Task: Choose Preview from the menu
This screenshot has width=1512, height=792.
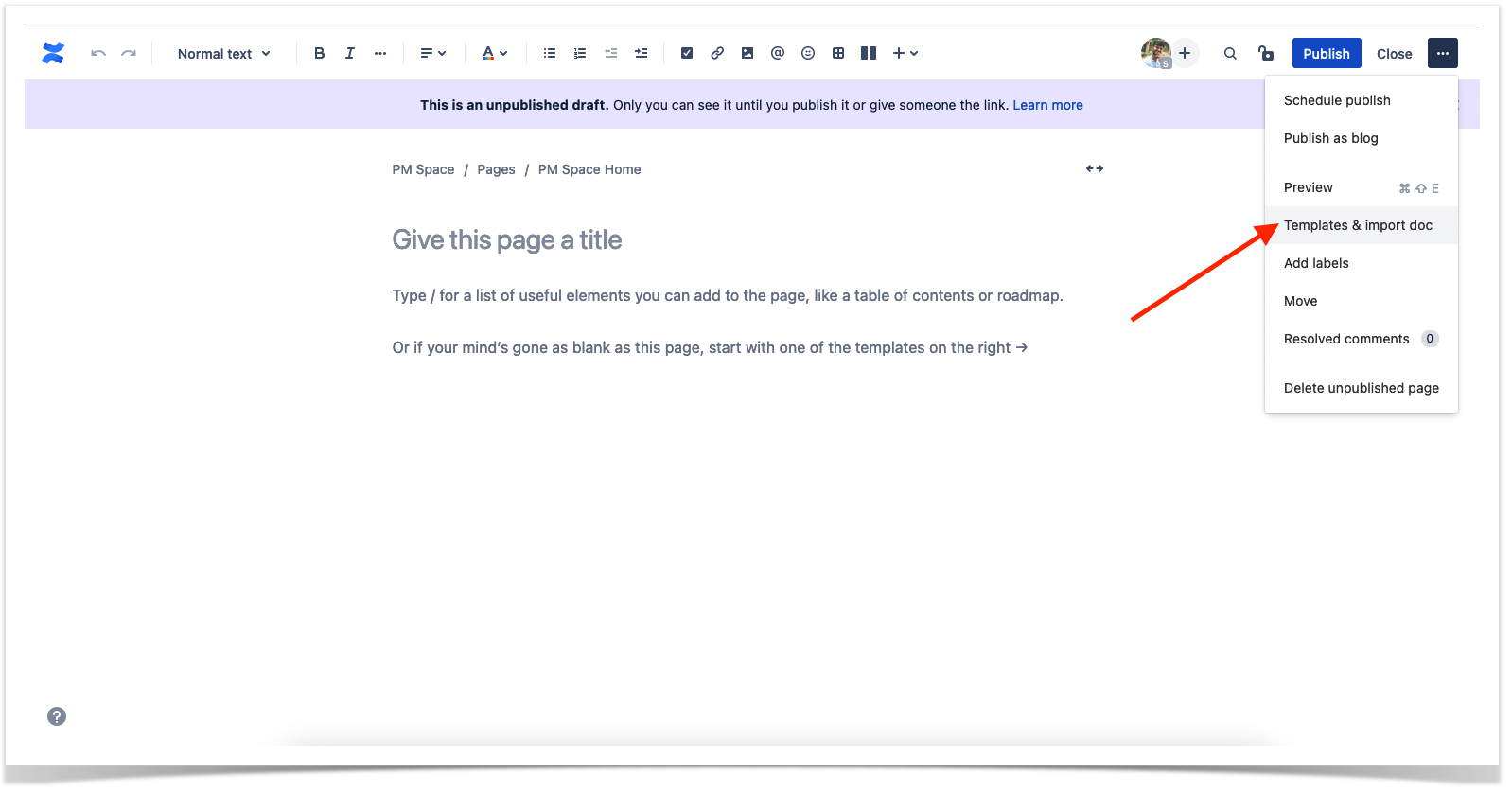Action: point(1362,187)
